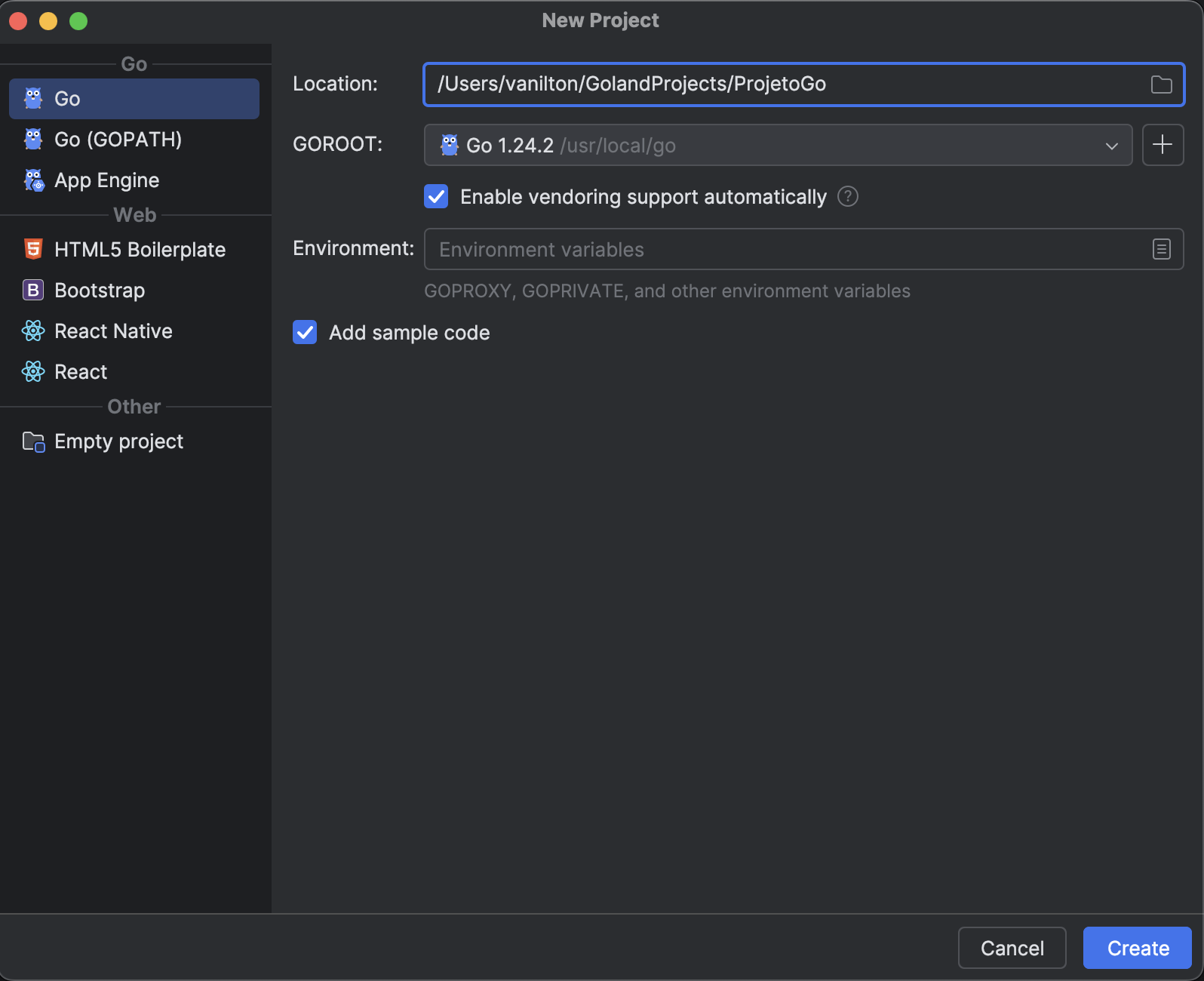This screenshot has width=1204, height=981.
Task: Close the New Project window
Action: (x=18, y=21)
